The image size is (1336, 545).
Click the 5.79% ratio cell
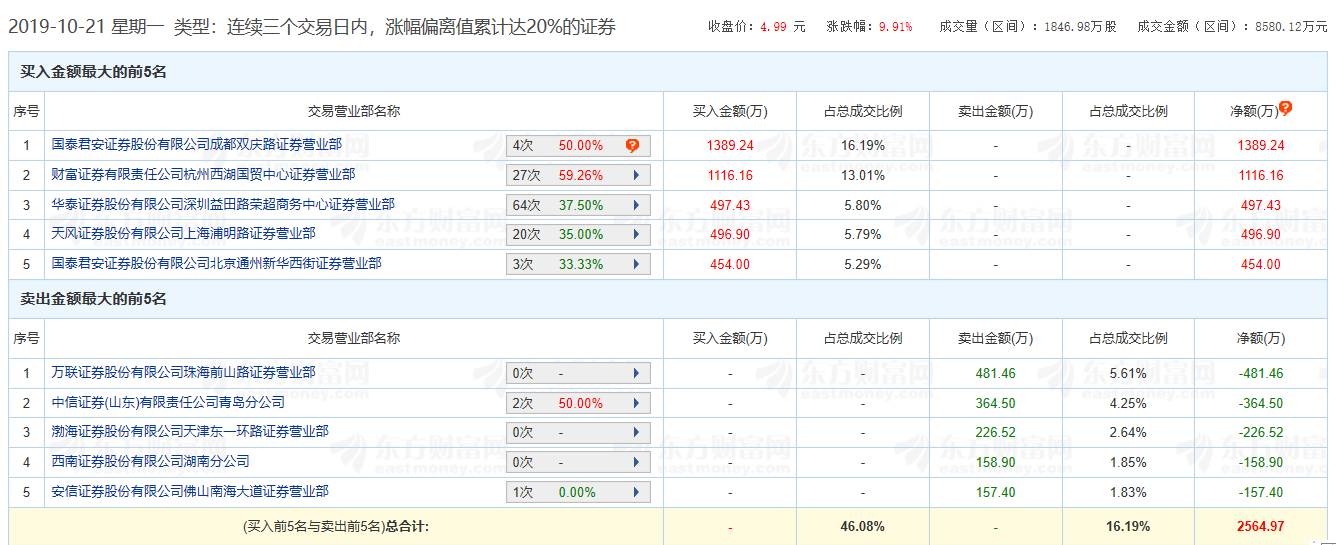(862, 234)
